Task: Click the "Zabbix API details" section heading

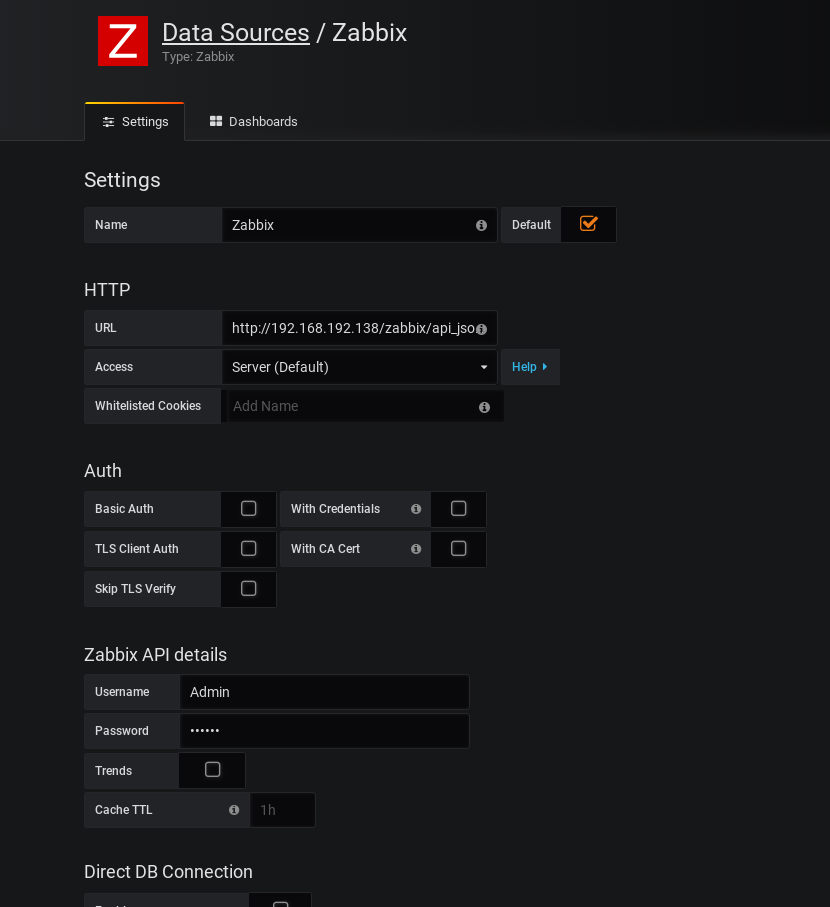Action: [x=156, y=655]
